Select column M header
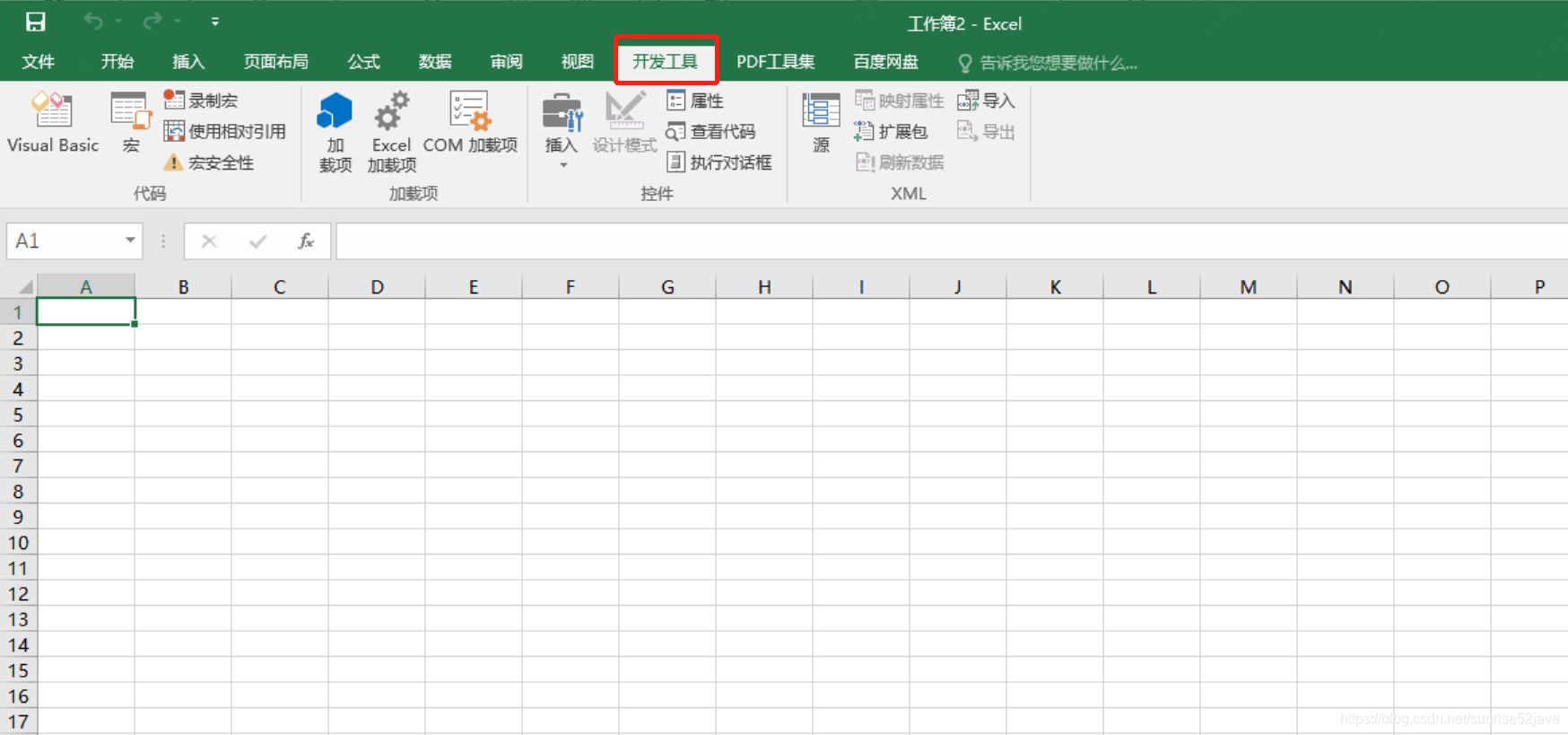This screenshot has height=735, width=1568. click(1249, 287)
